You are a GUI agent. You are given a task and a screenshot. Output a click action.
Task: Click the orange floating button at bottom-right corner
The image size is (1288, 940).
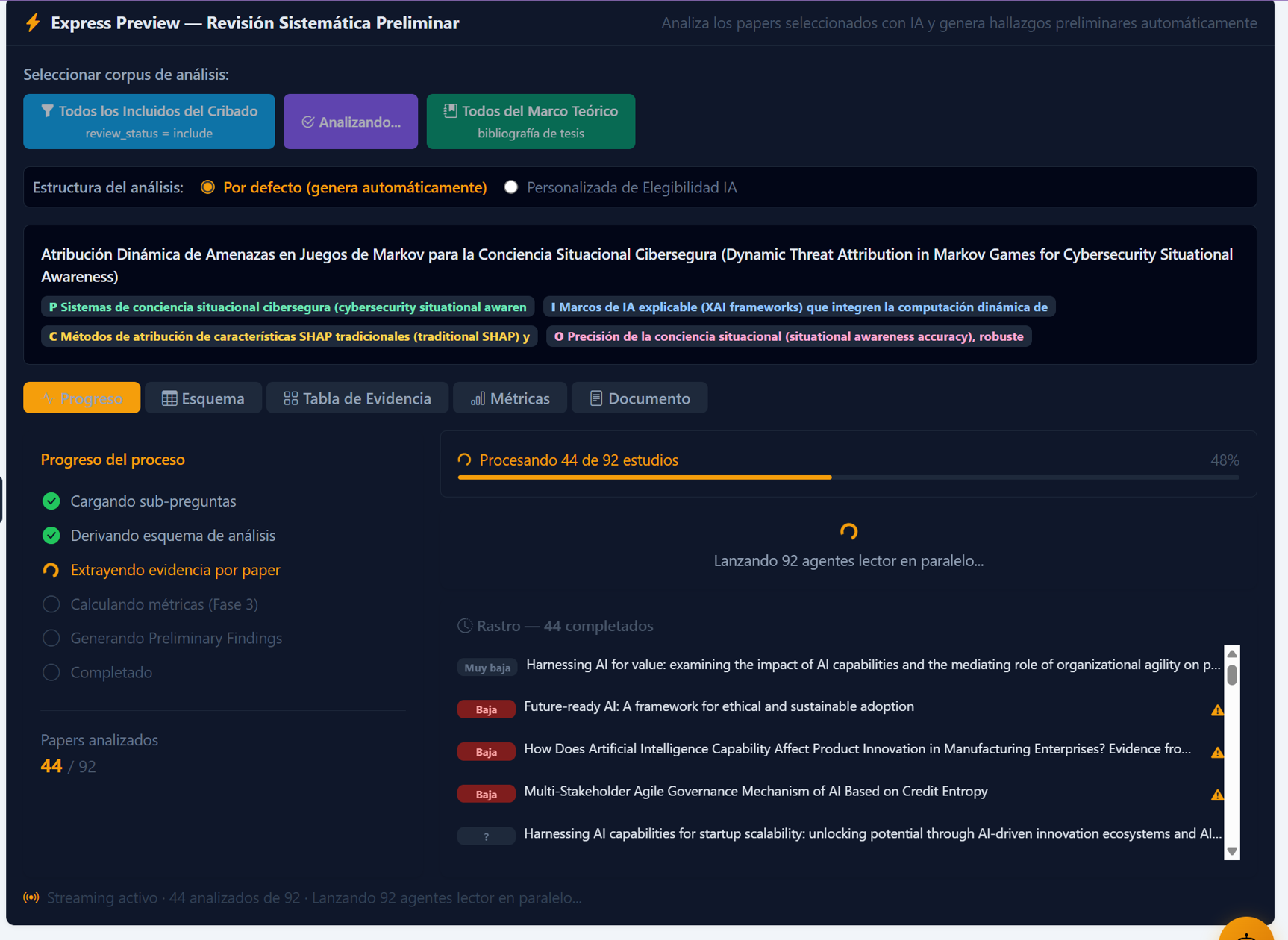[x=1246, y=930]
